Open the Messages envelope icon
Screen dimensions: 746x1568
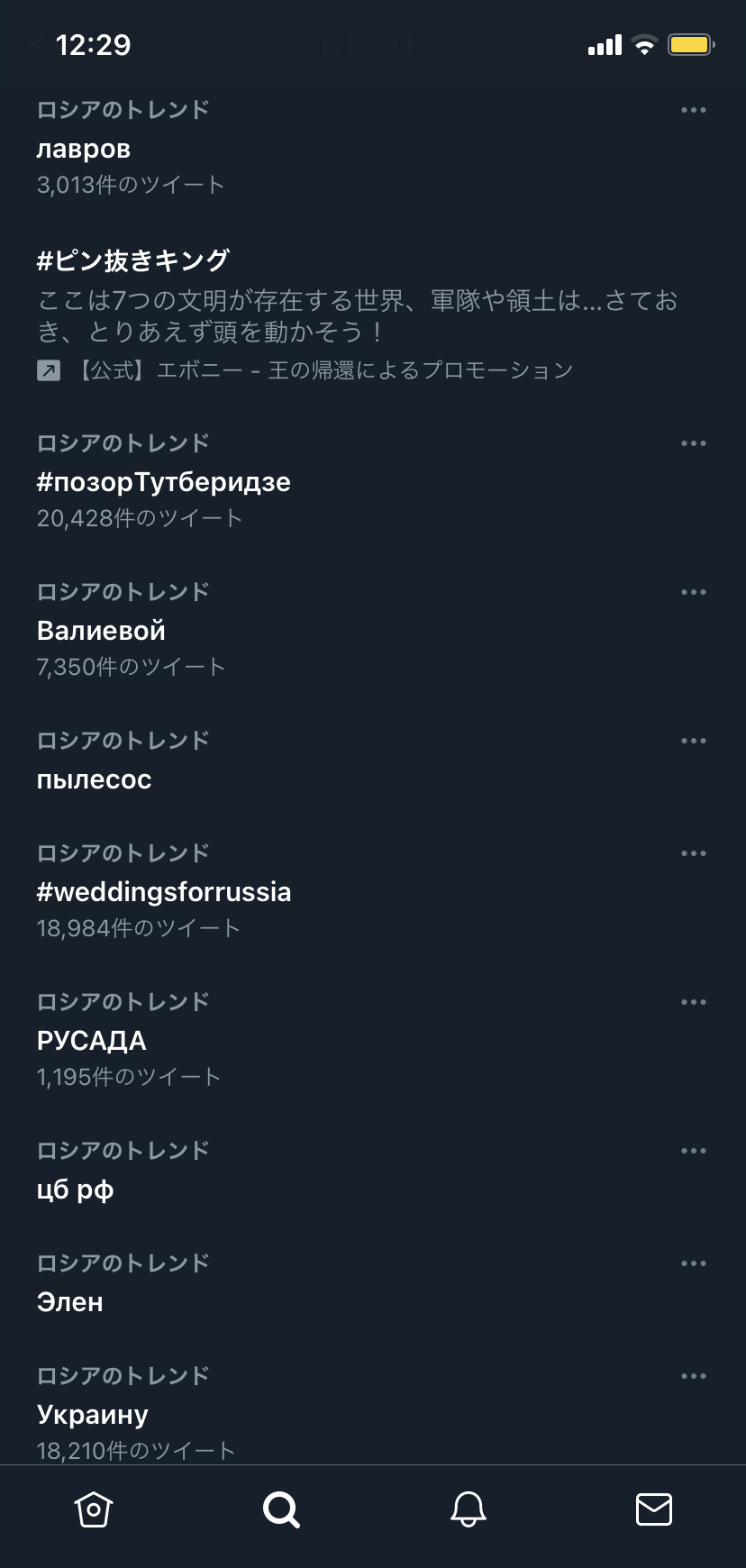[x=654, y=1509]
